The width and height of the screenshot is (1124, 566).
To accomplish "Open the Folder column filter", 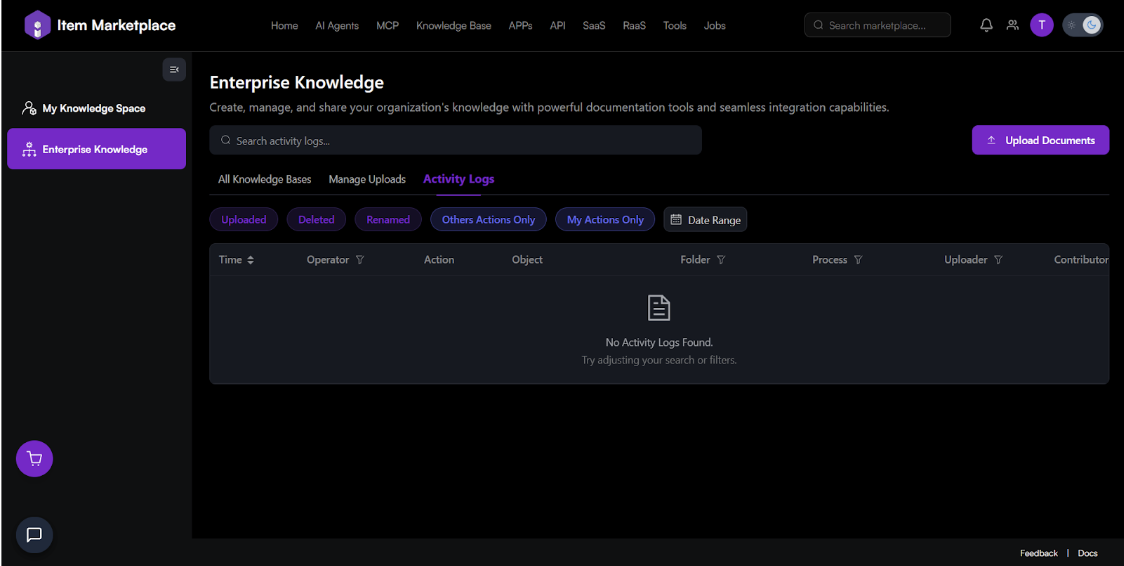I will click(721, 260).
